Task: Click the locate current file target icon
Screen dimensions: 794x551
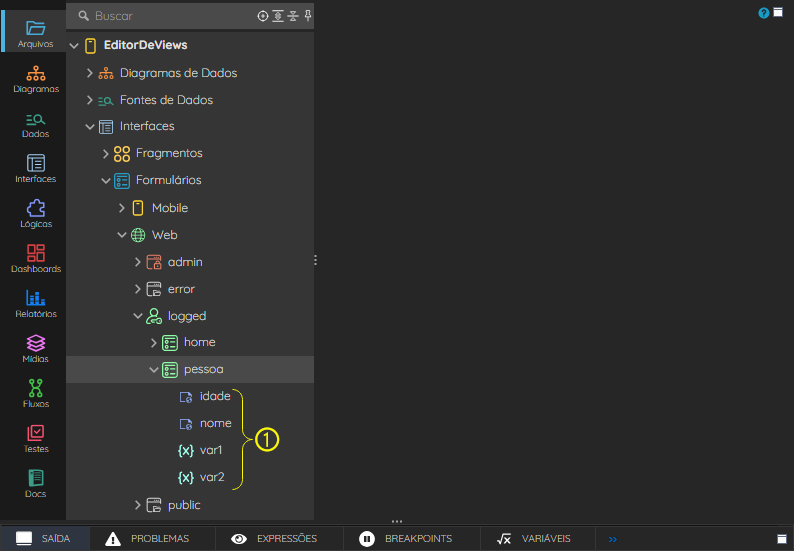Action: (262, 16)
